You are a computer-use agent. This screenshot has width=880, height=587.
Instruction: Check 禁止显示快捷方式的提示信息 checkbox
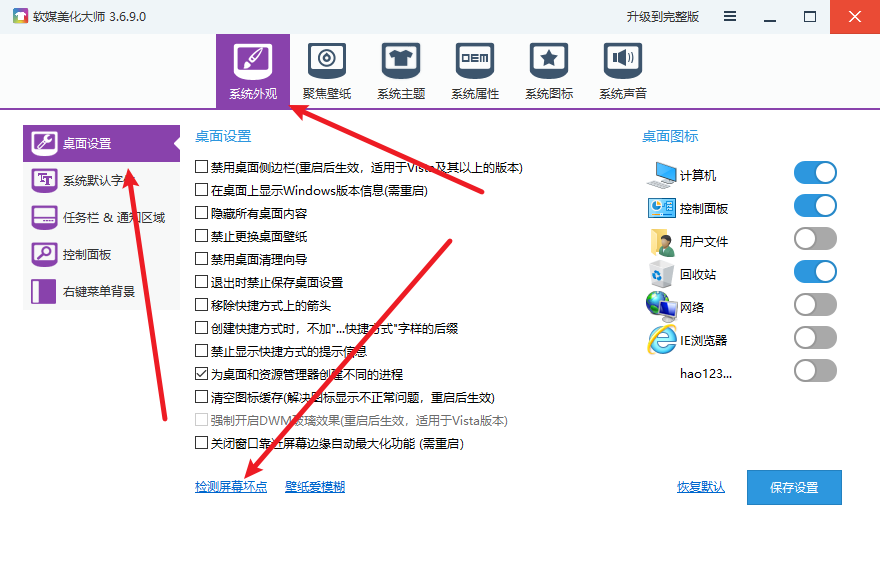[x=201, y=351]
